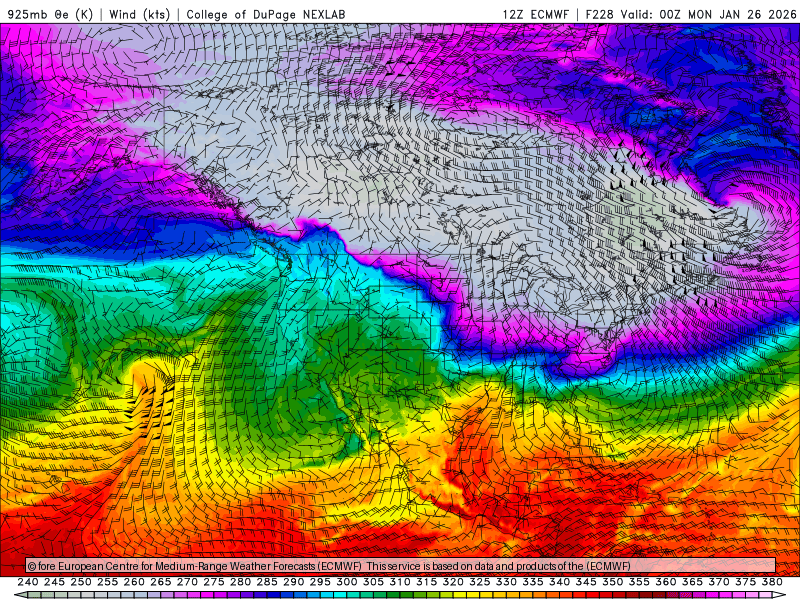Image resolution: width=800 pixels, height=600 pixels.
Task: Select the 255 value on the color scale
Action: tap(107, 582)
